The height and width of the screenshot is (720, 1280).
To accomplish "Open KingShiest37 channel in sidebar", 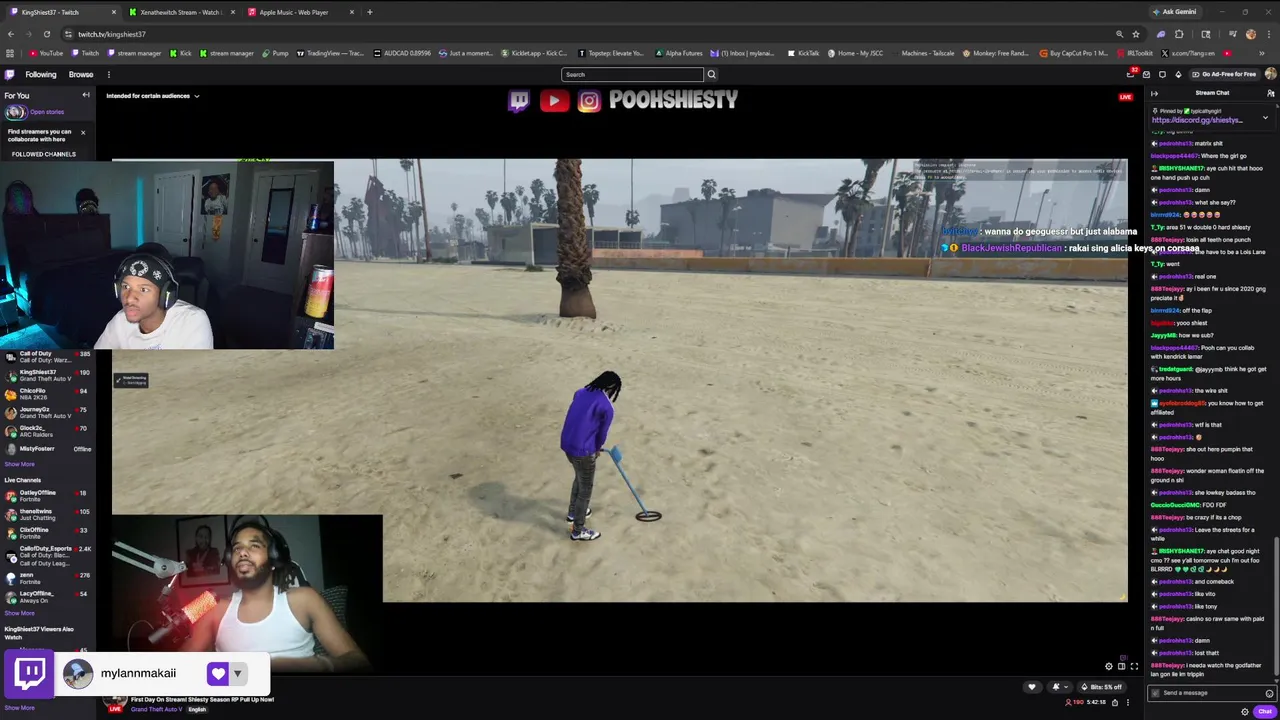I will pos(48,376).
